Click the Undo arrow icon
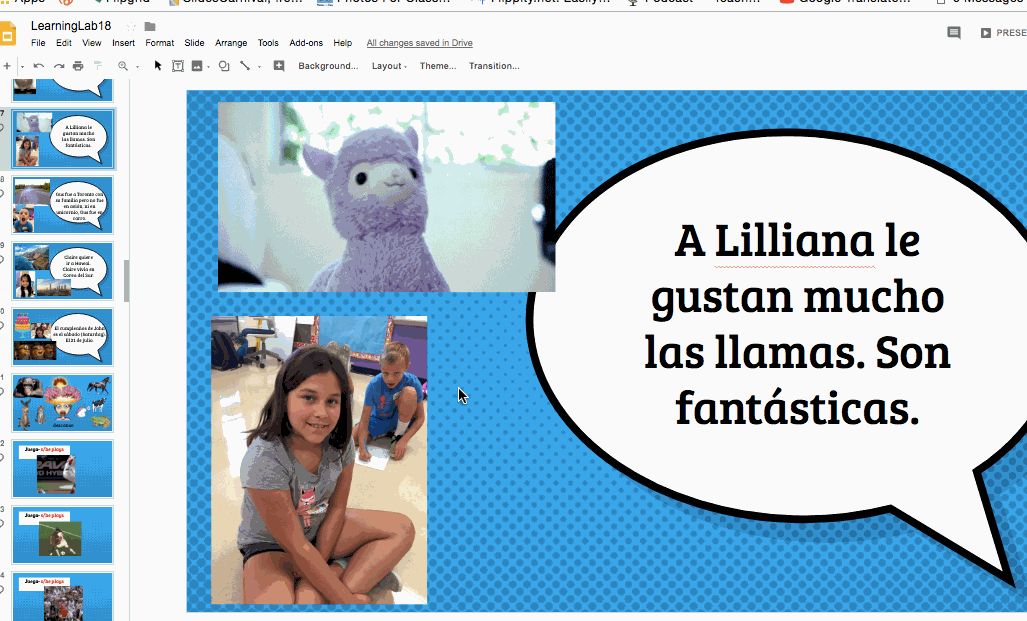 [x=39, y=66]
